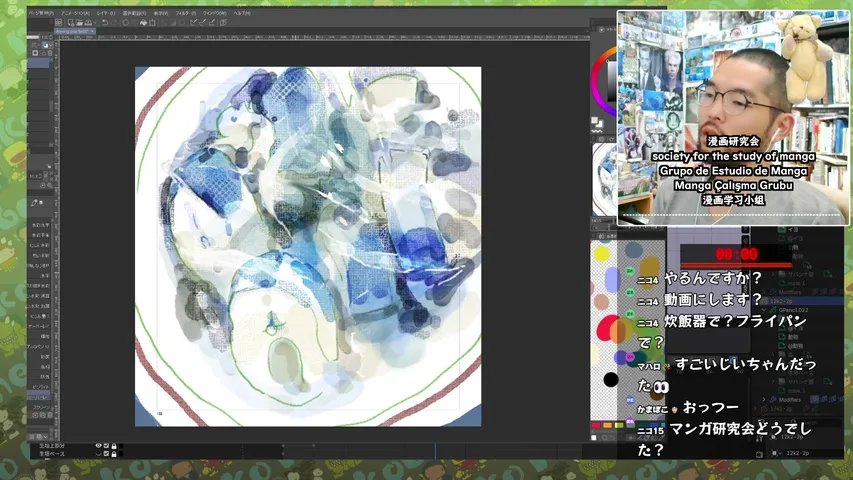Toggle the lock on 生地上部分 track
Screen dimensions: 853x480
click(113, 446)
